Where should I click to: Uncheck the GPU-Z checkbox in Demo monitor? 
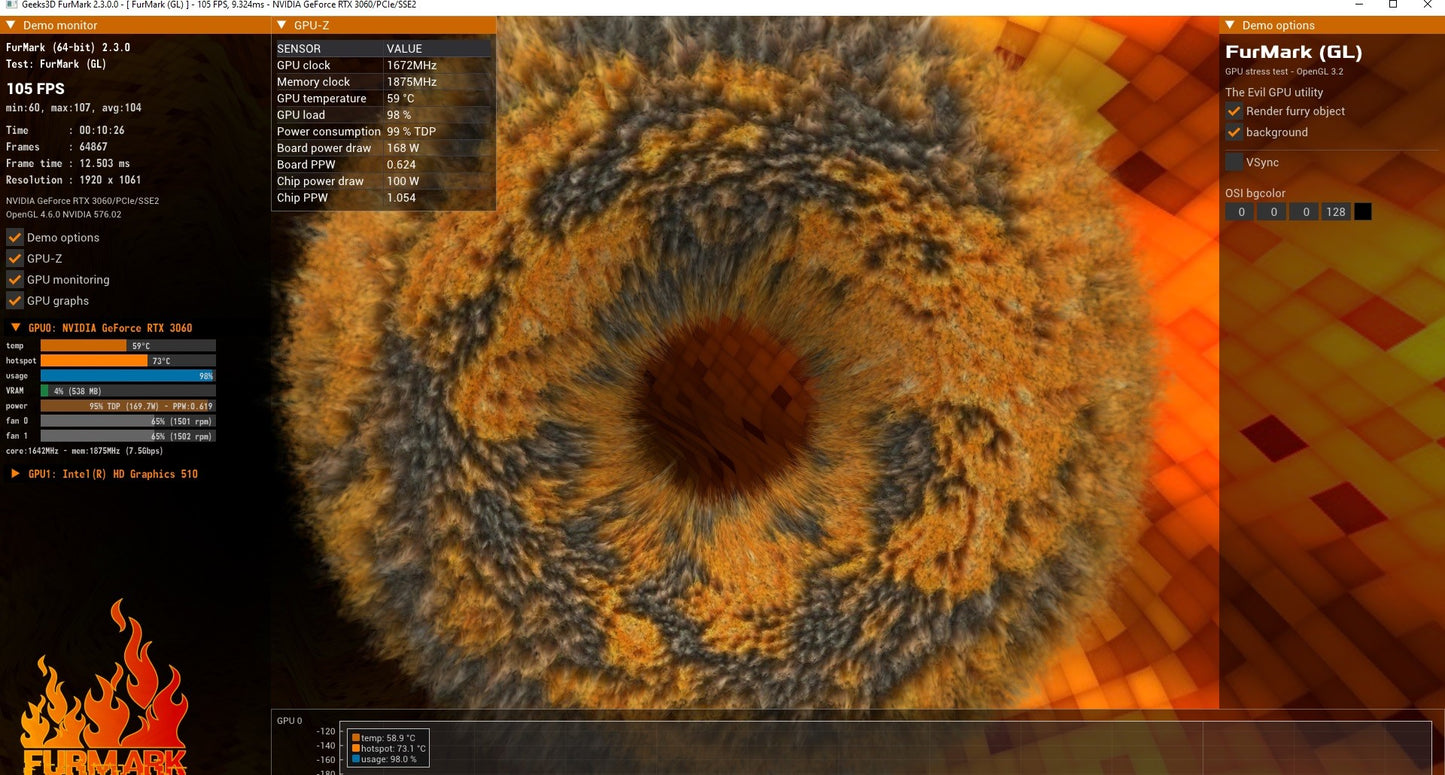(x=15, y=259)
